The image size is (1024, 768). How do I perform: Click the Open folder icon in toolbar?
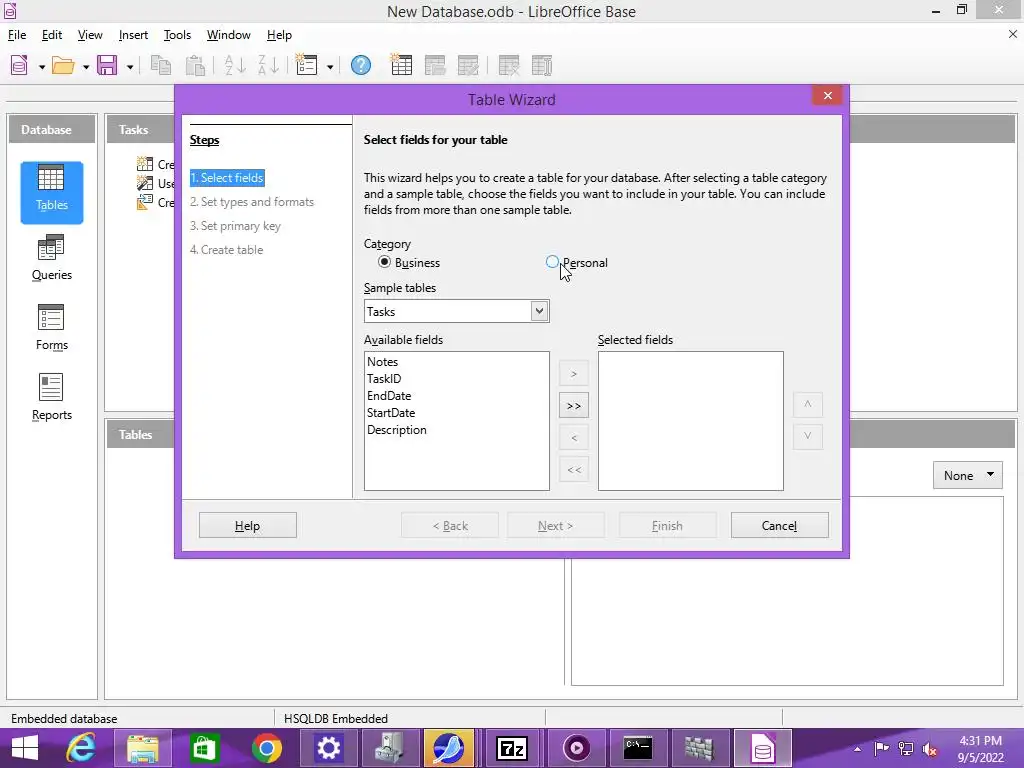[63, 65]
